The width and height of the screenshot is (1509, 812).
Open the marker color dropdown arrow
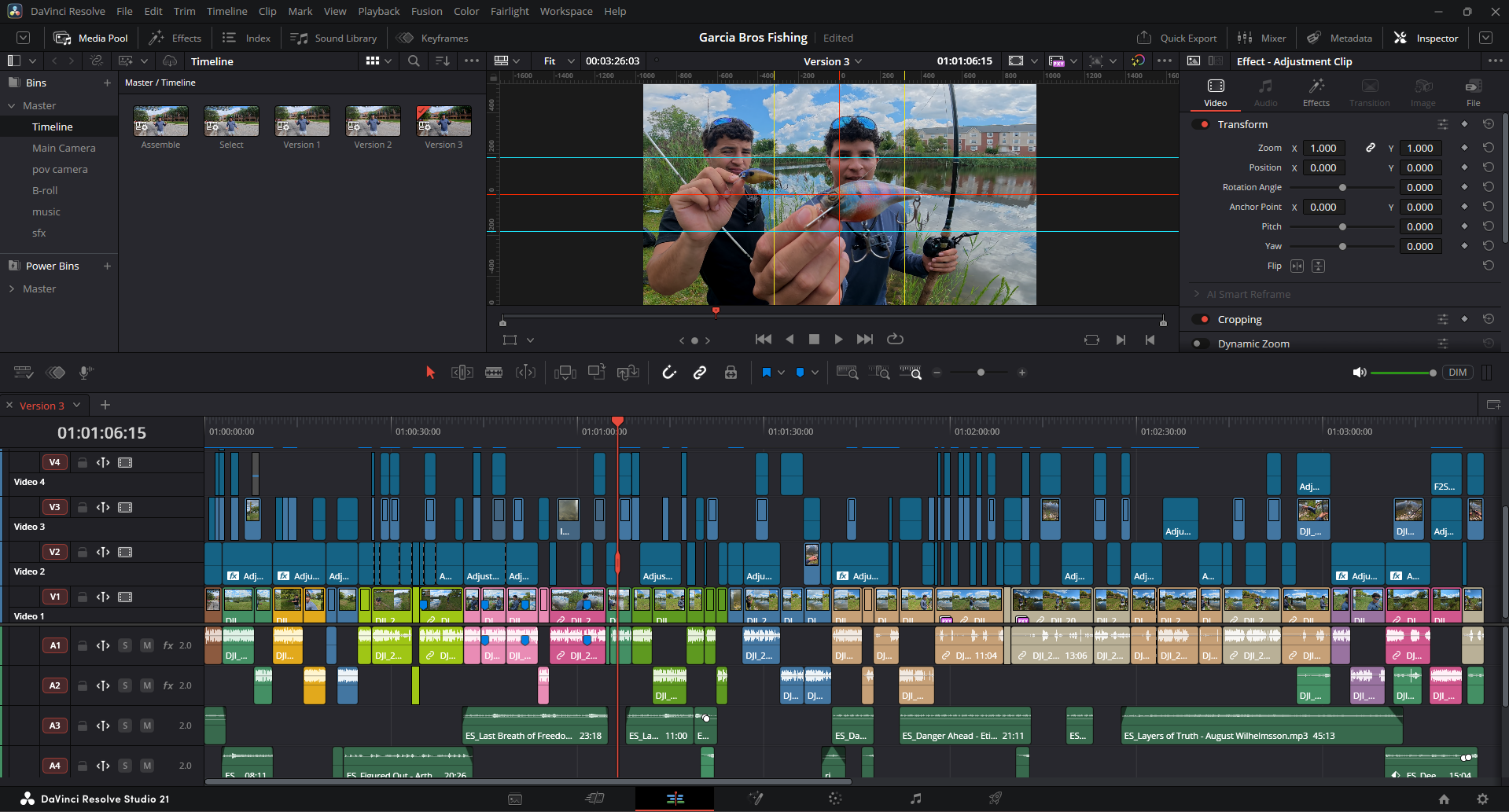(815, 373)
